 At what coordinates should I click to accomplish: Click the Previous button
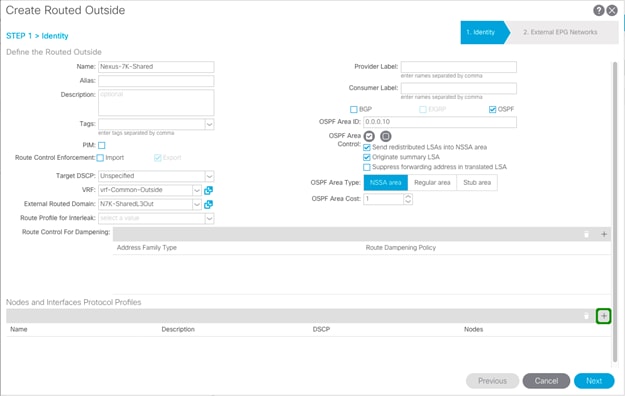point(492,381)
